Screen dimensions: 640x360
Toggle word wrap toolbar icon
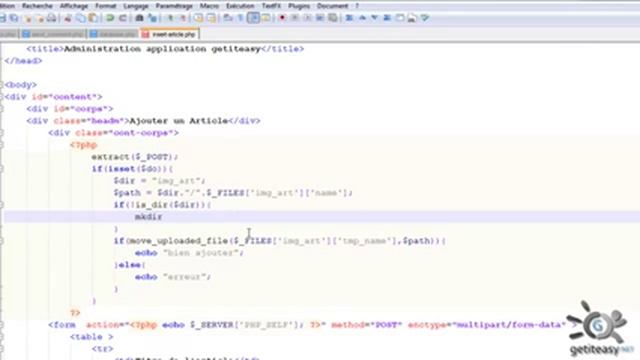tap(228, 18)
